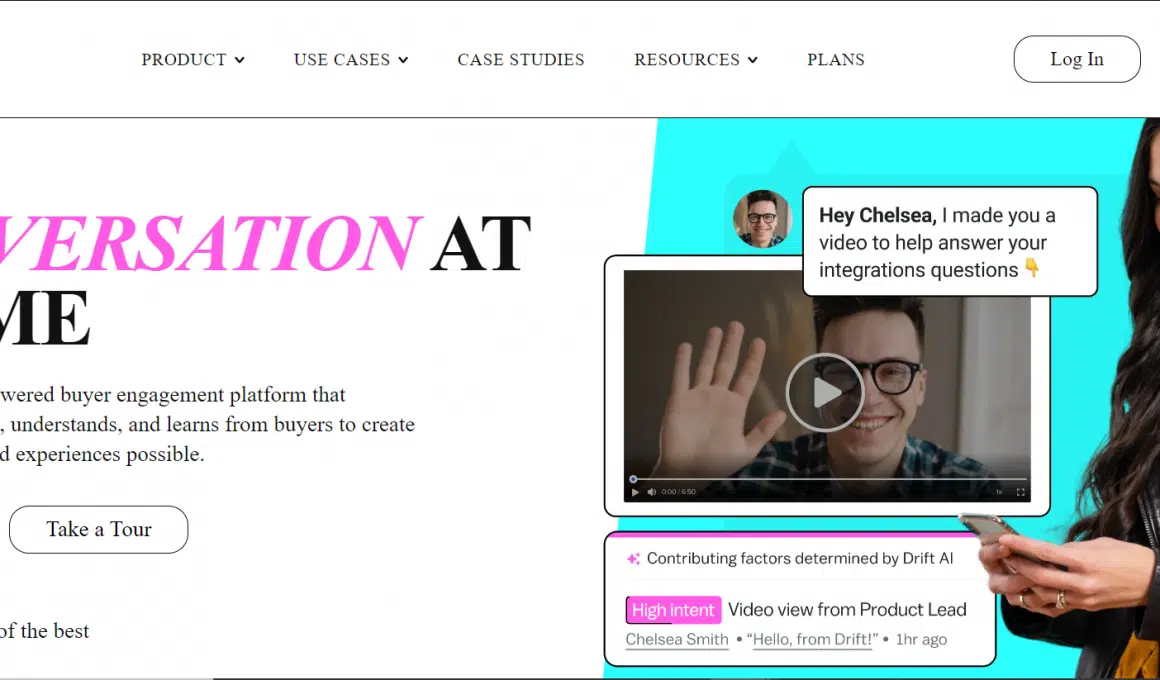Expand the PRODUCT dropdown menu
The height and width of the screenshot is (680, 1160).
(192, 60)
